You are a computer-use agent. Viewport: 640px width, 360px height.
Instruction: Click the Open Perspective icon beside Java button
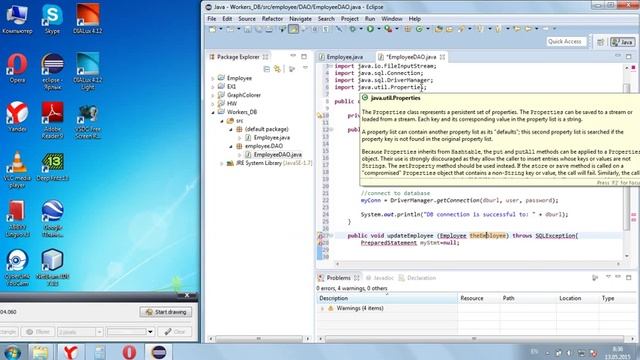point(600,42)
